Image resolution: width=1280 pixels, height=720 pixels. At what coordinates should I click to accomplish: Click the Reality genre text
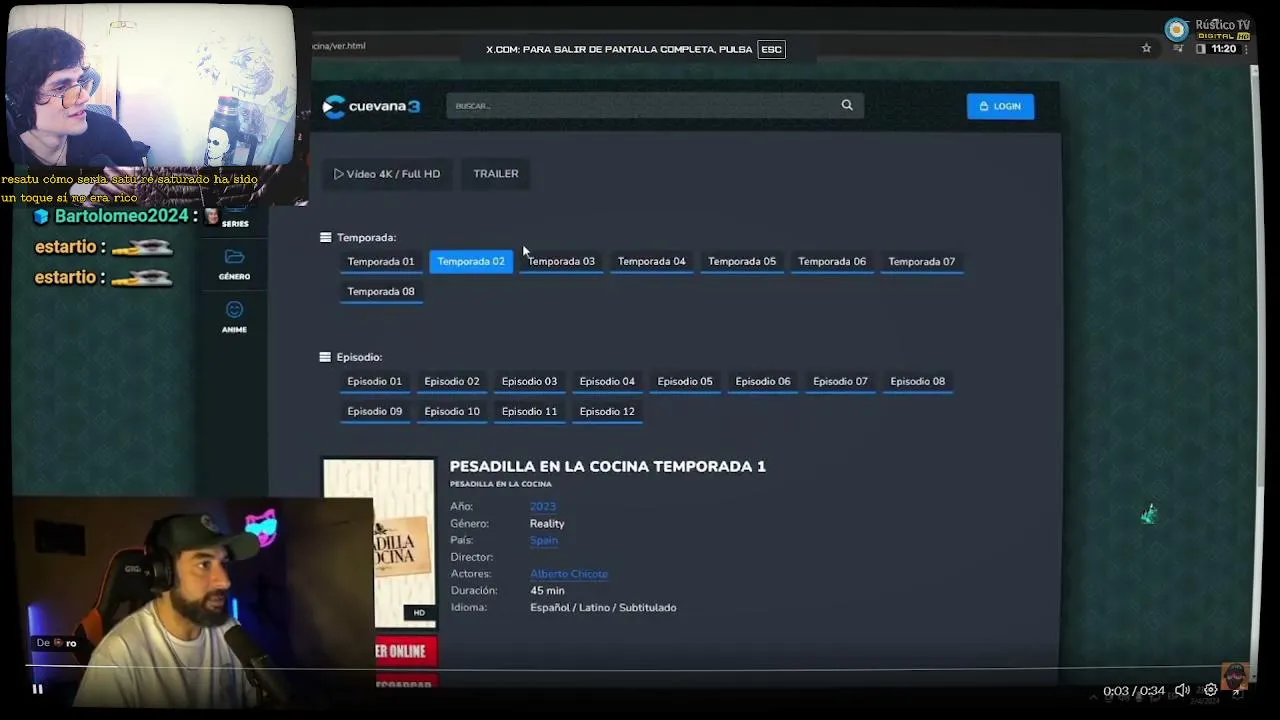pos(547,524)
